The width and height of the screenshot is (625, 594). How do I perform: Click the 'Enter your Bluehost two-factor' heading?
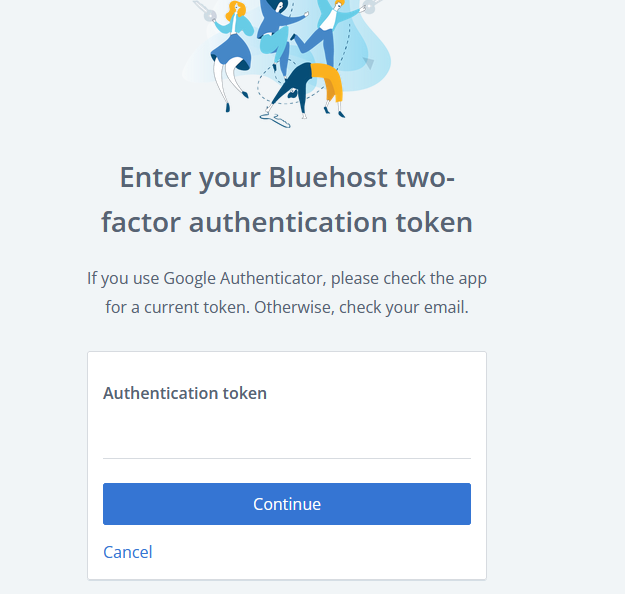click(287, 177)
